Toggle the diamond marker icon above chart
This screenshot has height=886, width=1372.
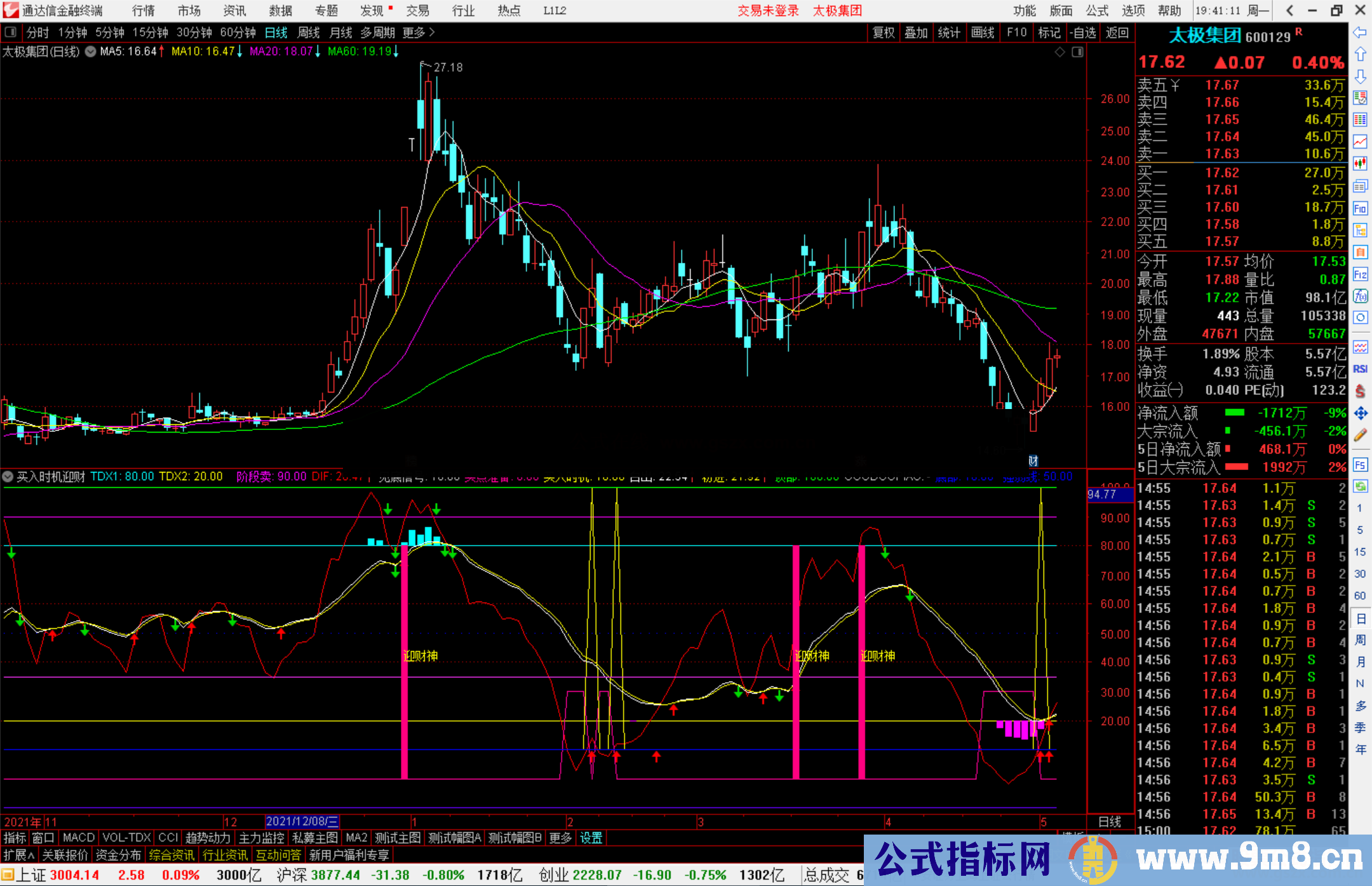click(x=1059, y=52)
